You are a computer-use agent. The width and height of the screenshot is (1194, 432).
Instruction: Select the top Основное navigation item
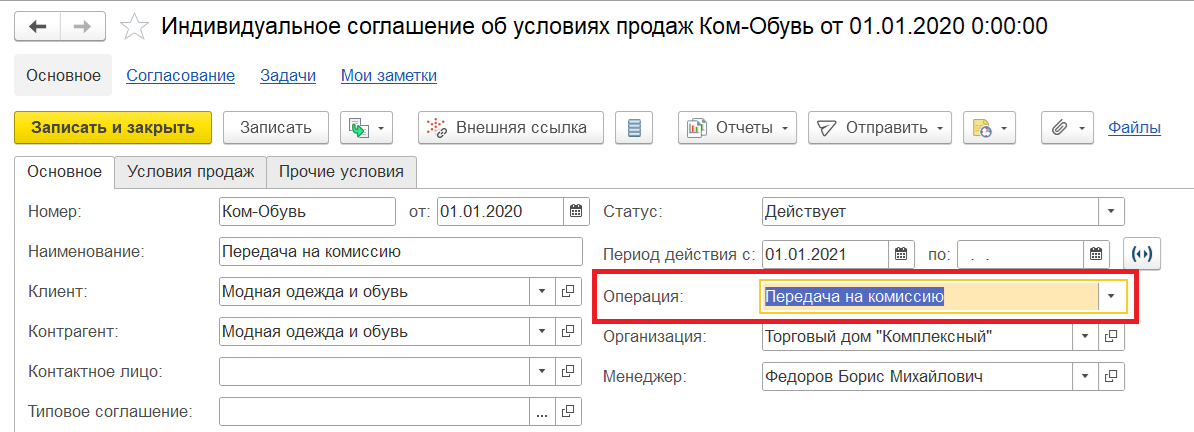point(64,75)
